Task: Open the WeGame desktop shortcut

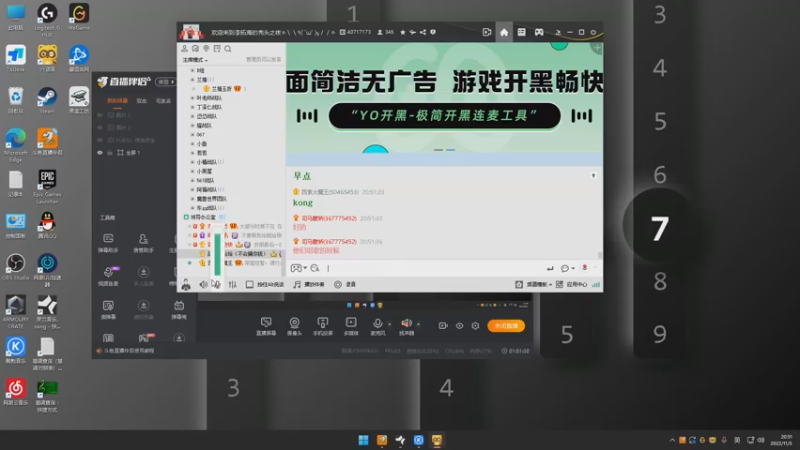Action: pyautogui.click(x=79, y=17)
